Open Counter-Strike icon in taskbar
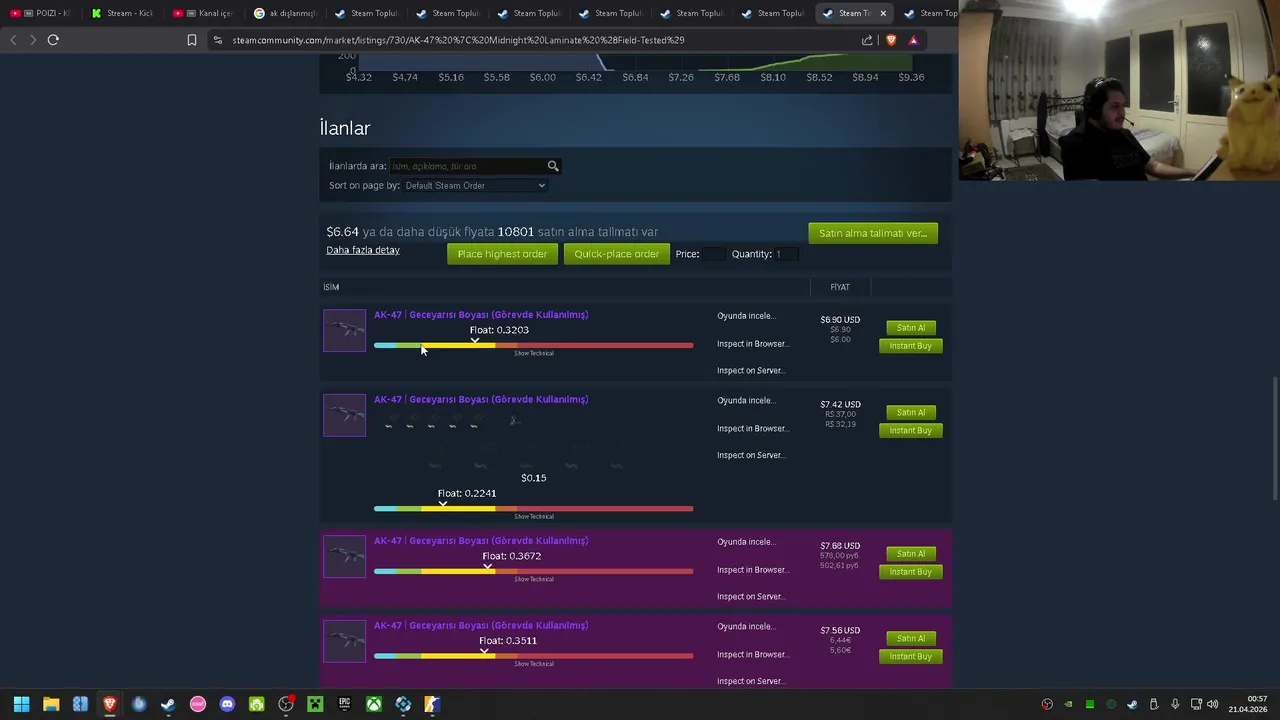The height and width of the screenshot is (720, 1280). 432,704
